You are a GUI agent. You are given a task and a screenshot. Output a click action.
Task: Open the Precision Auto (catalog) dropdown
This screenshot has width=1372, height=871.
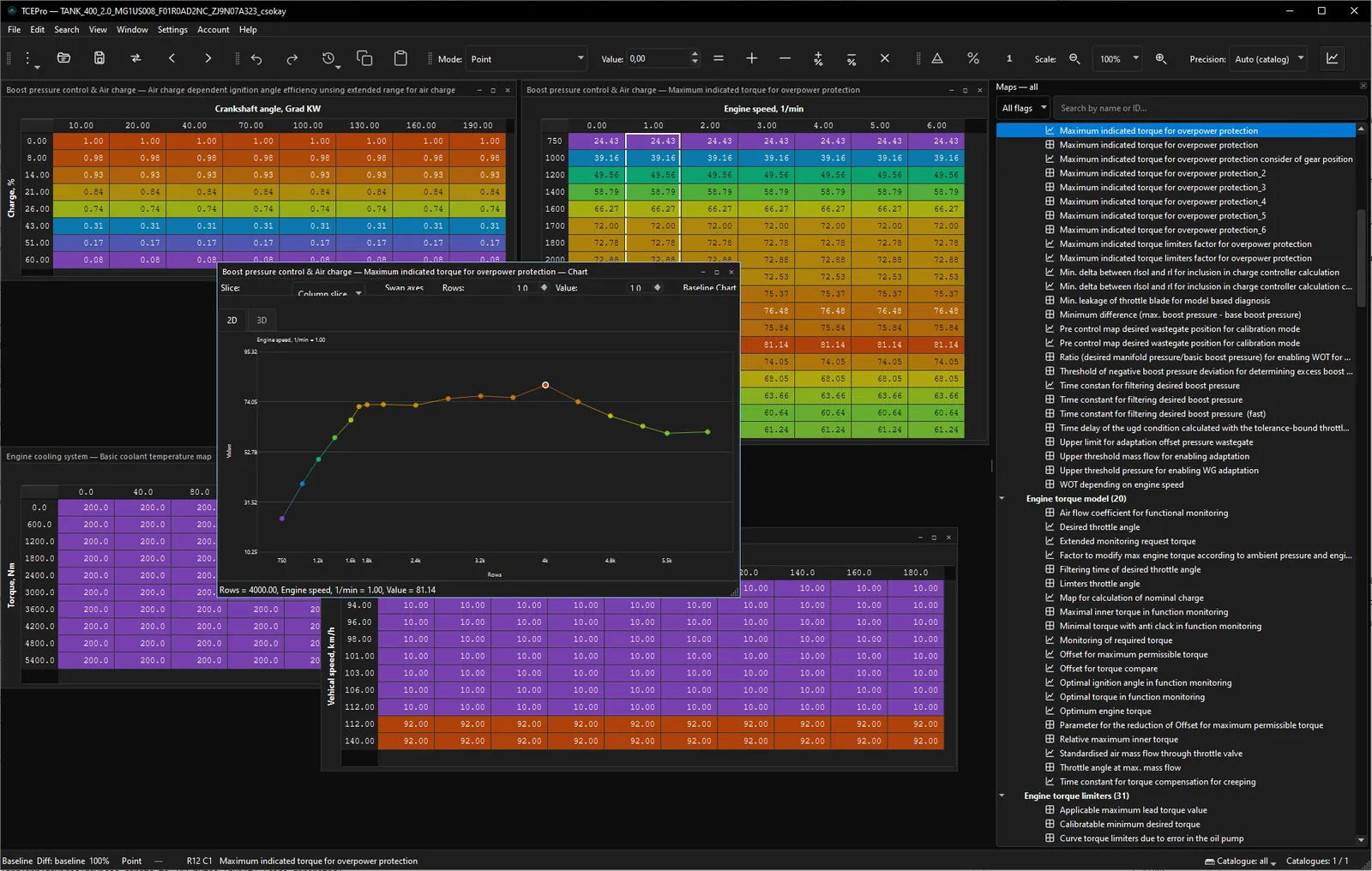point(1268,58)
